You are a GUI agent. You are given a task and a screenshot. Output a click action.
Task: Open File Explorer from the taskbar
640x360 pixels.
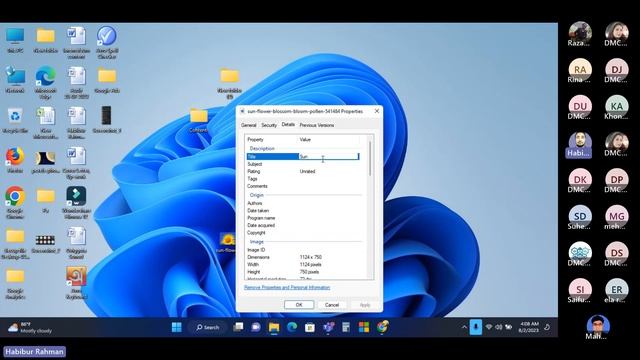274,327
